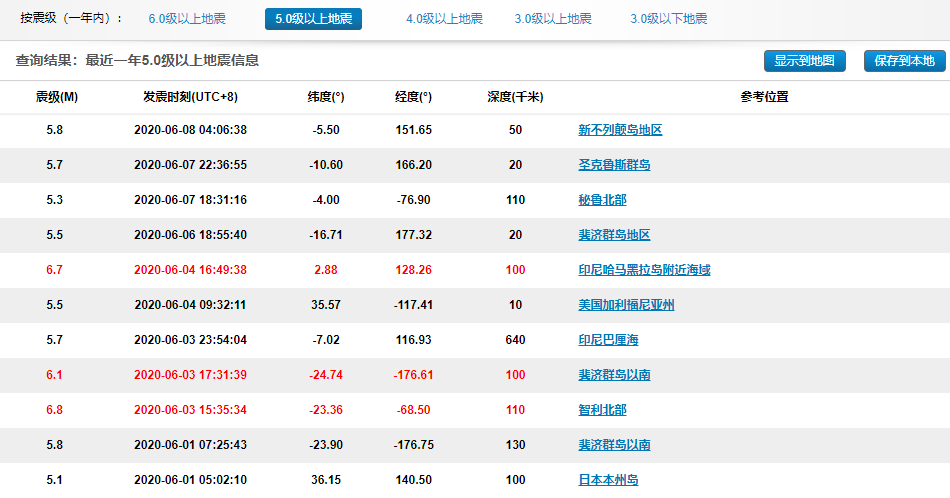Click the 按震级（一年内） label
This screenshot has height=498, width=950.
[71, 18]
